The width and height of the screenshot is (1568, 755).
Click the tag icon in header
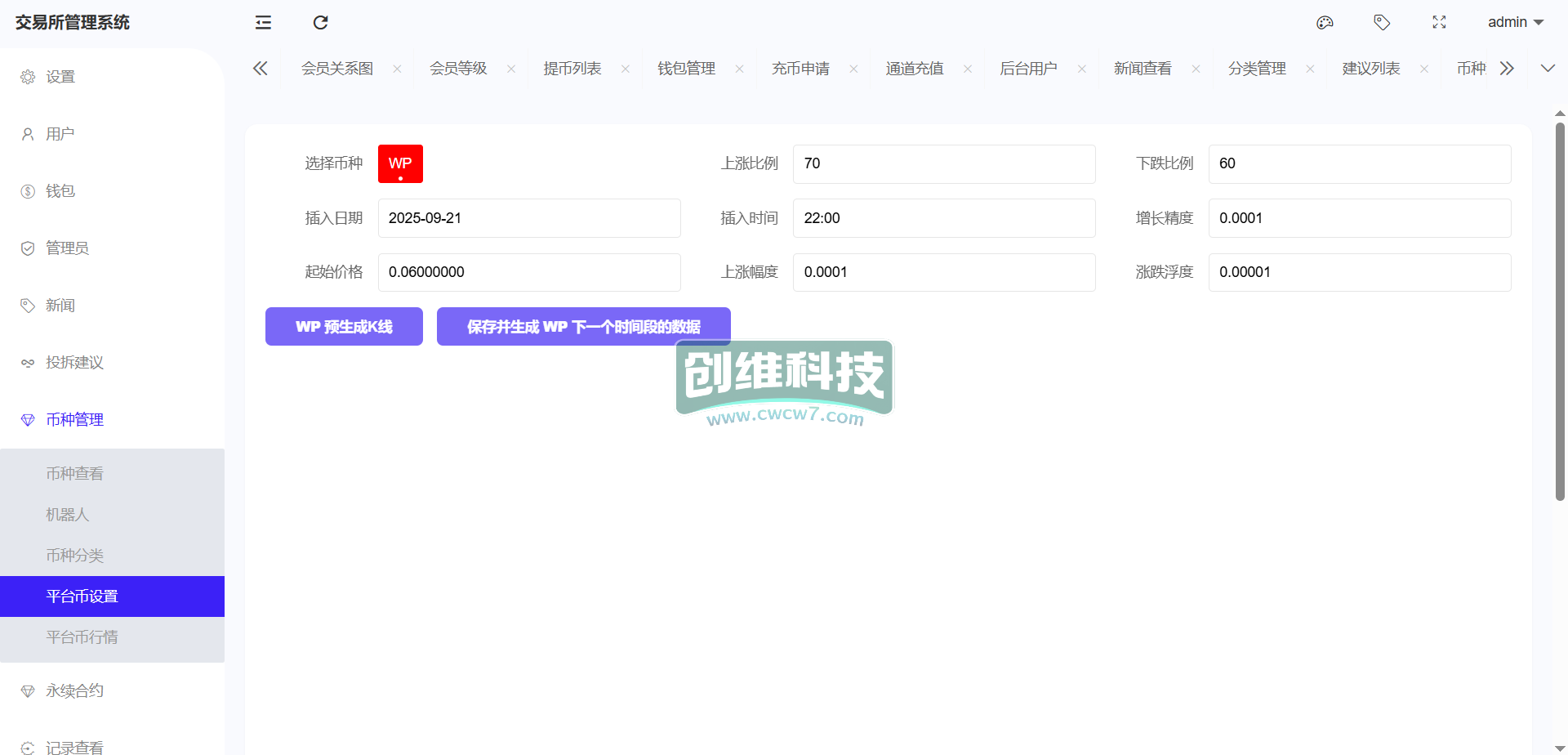coord(1382,23)
